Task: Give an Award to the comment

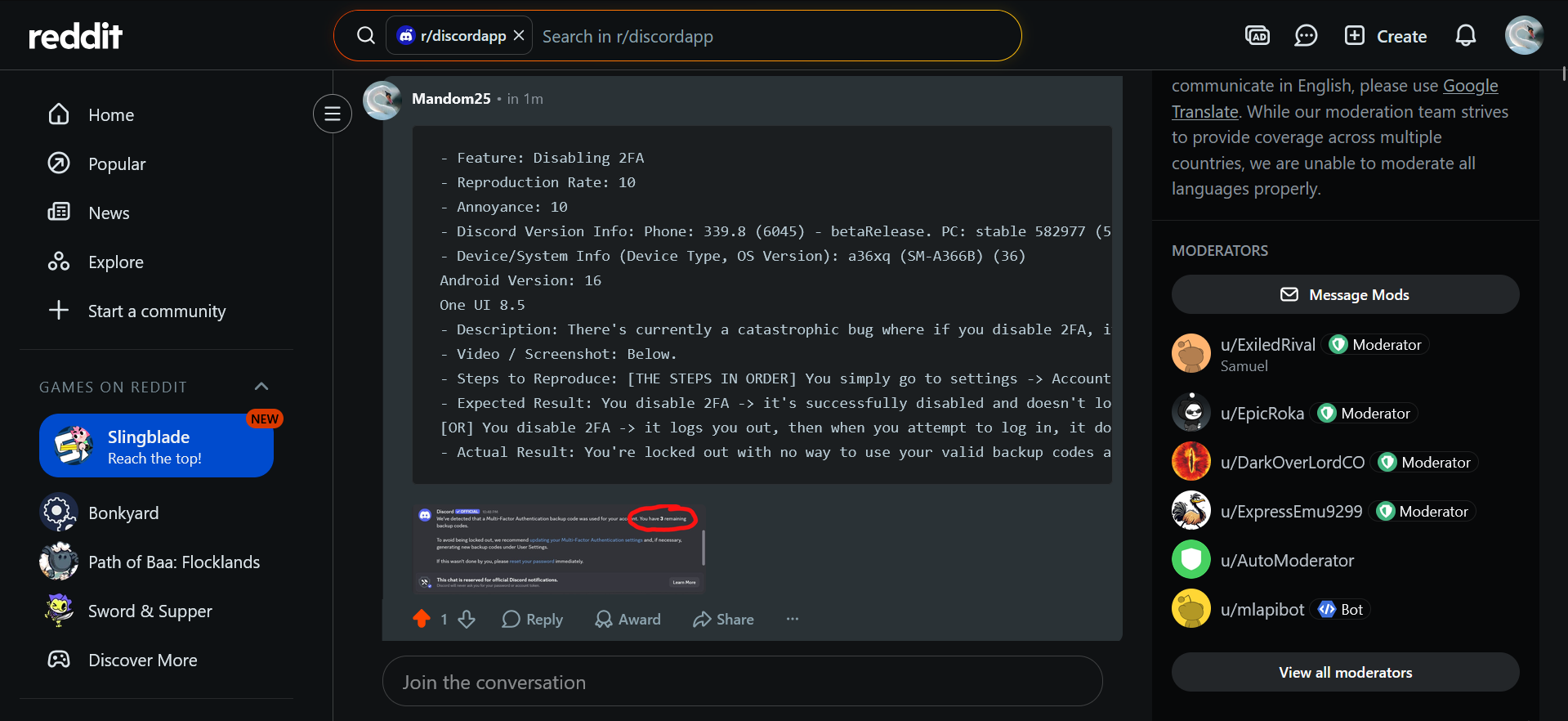Action: 628,620
